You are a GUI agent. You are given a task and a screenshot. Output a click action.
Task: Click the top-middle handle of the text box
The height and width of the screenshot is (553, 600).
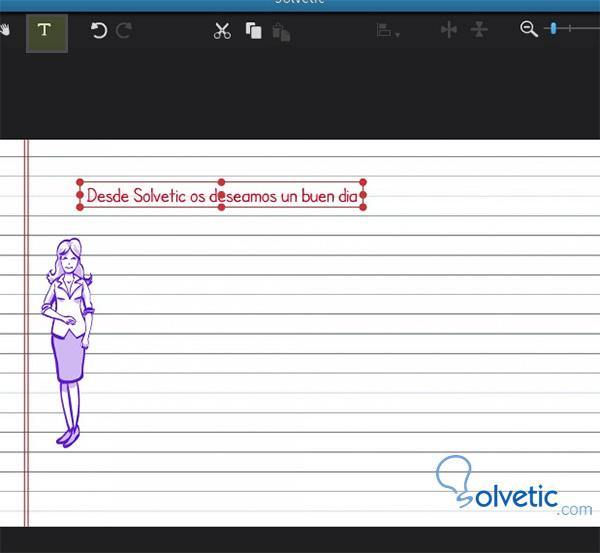point(222,182)
